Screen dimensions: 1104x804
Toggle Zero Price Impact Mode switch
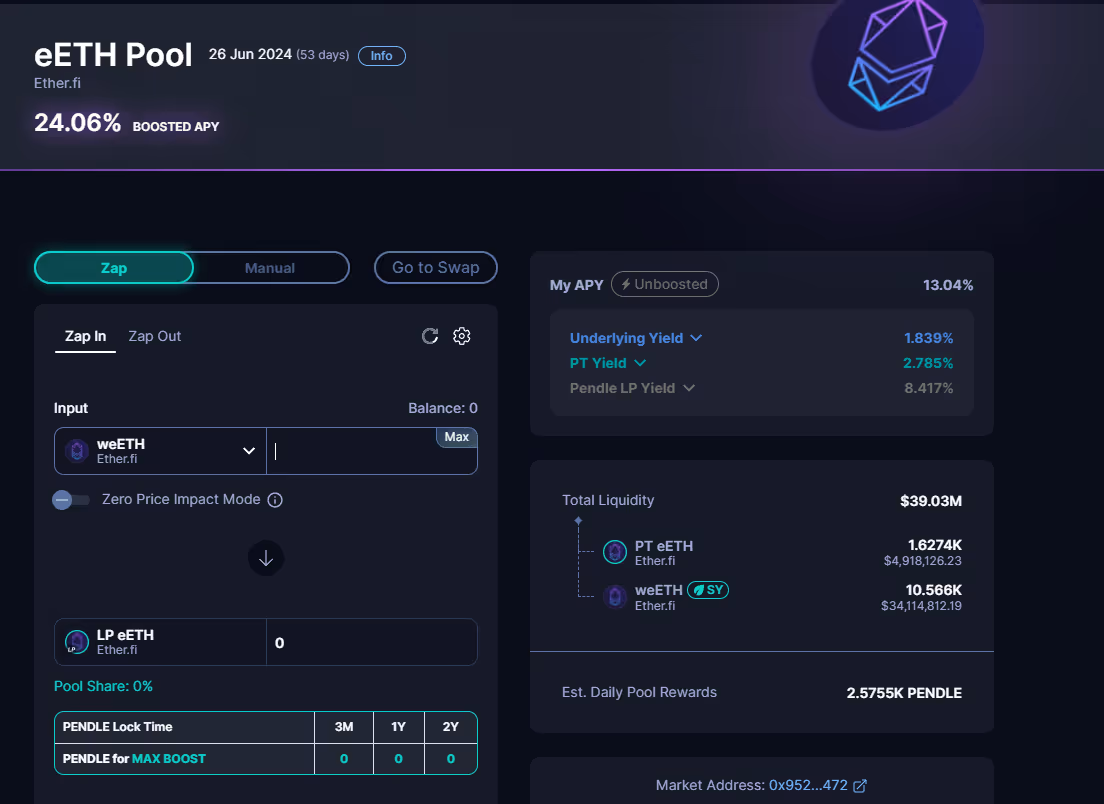70,500
